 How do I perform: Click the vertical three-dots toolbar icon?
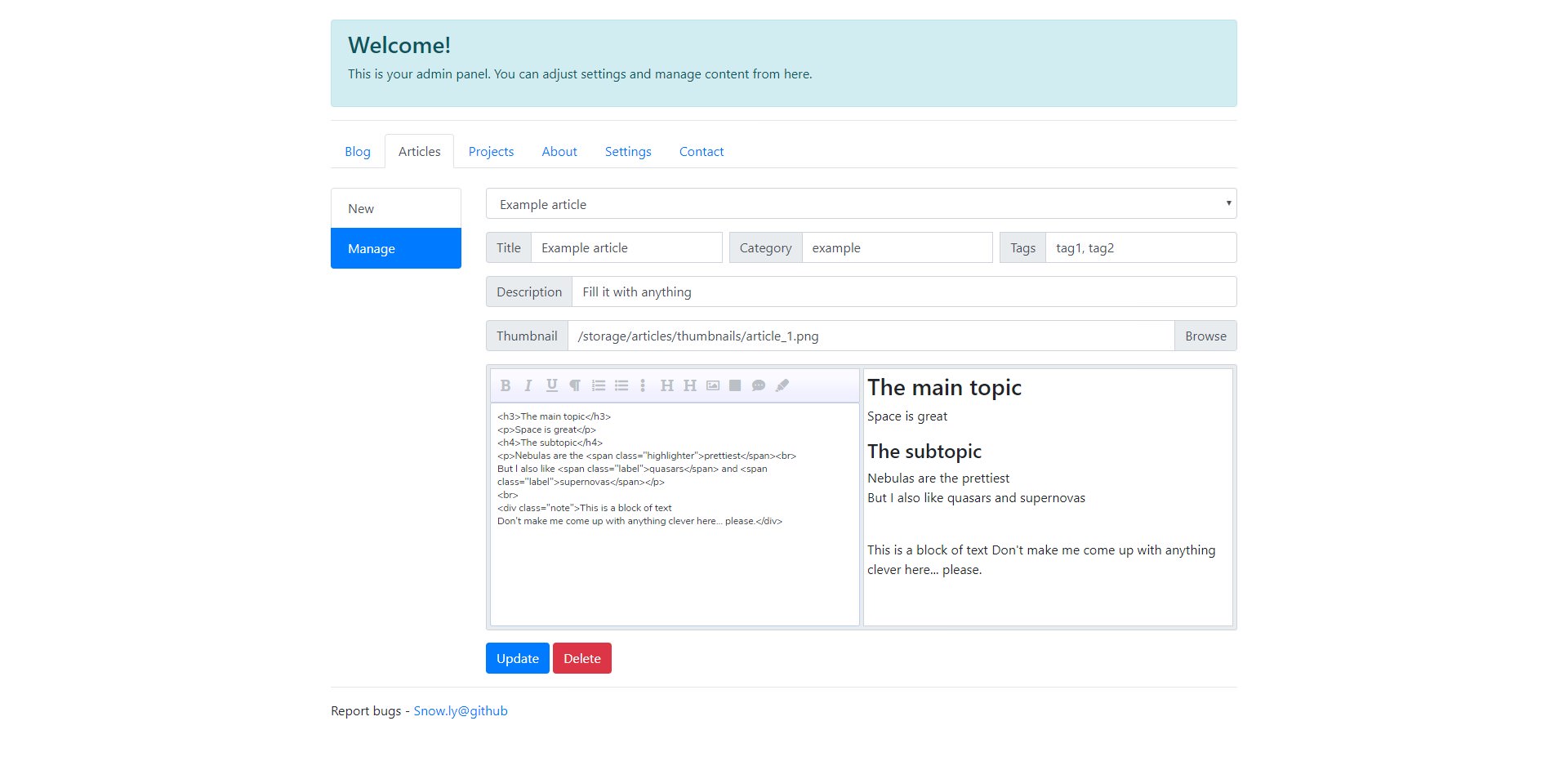tap(643, 385)
